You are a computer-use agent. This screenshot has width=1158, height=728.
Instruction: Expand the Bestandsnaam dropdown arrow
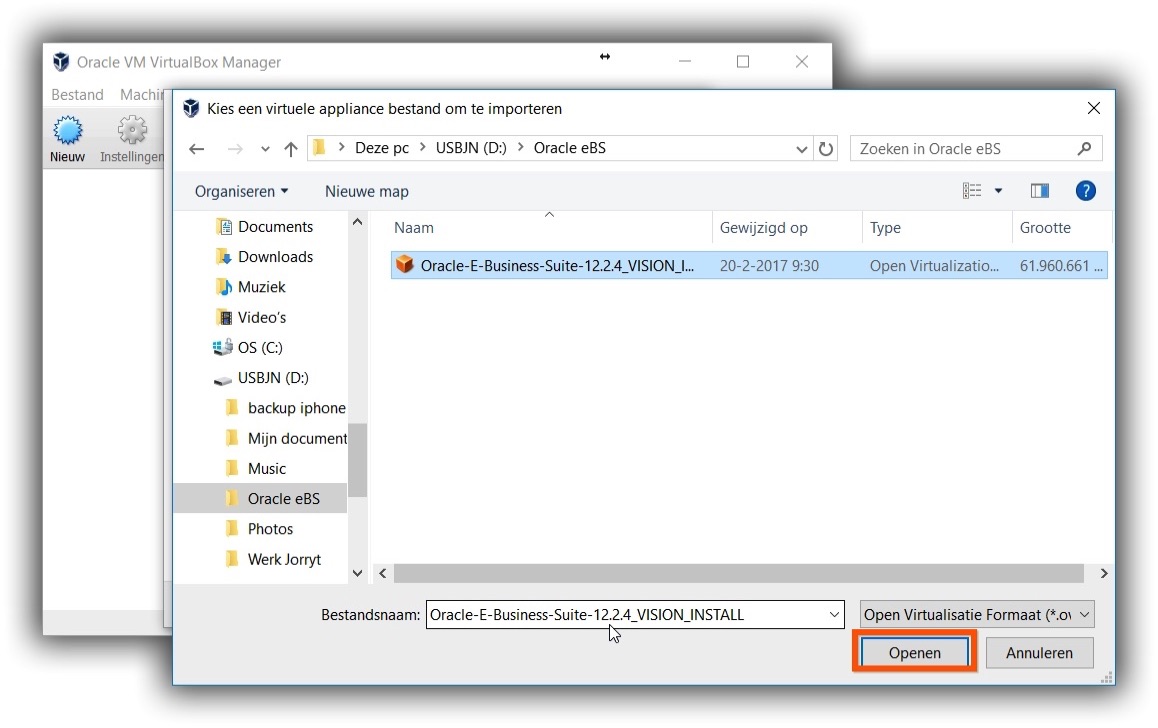point(834,615)
